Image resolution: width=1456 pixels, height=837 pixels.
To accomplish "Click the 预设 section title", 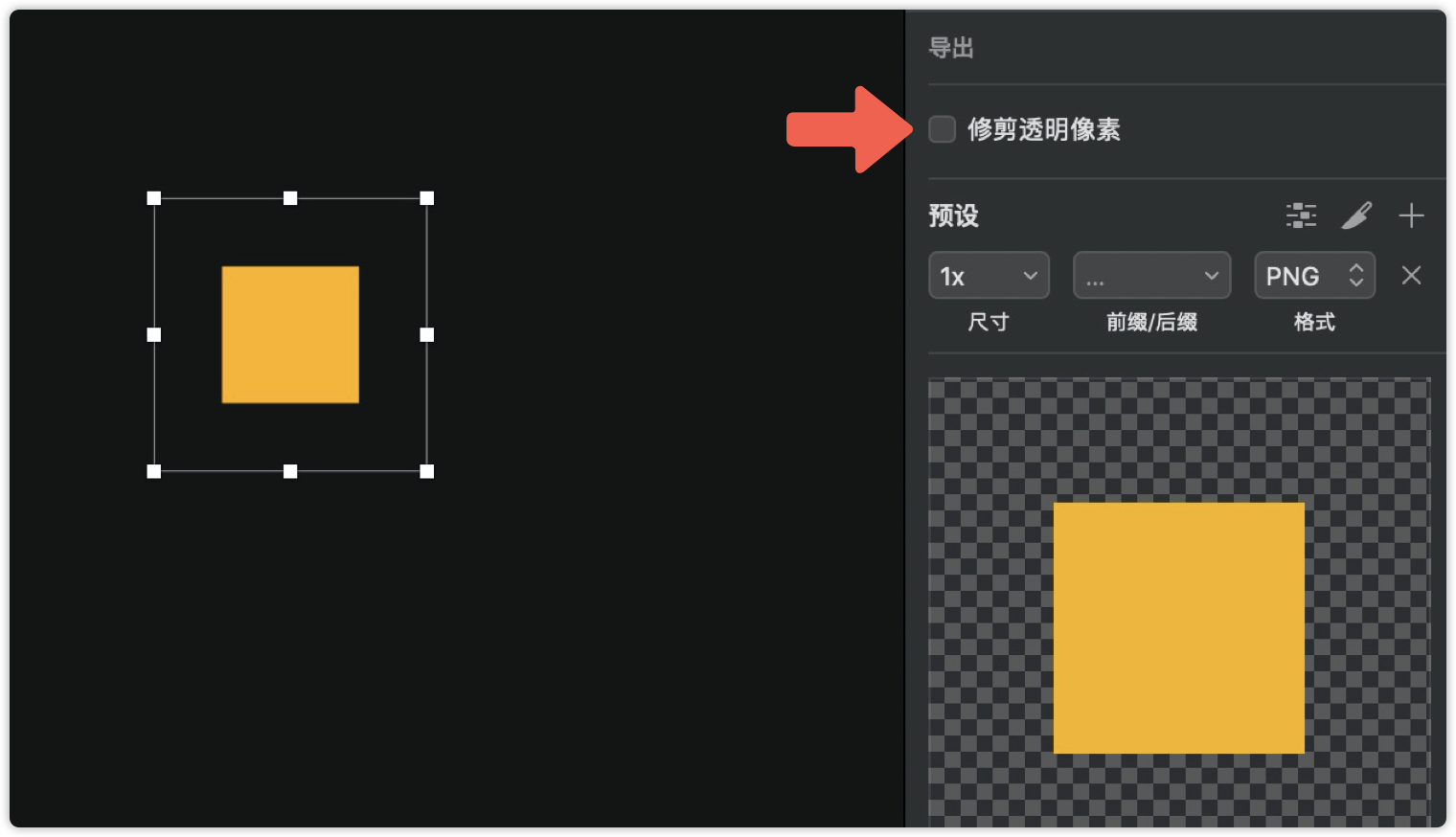I will click(953, 215).
